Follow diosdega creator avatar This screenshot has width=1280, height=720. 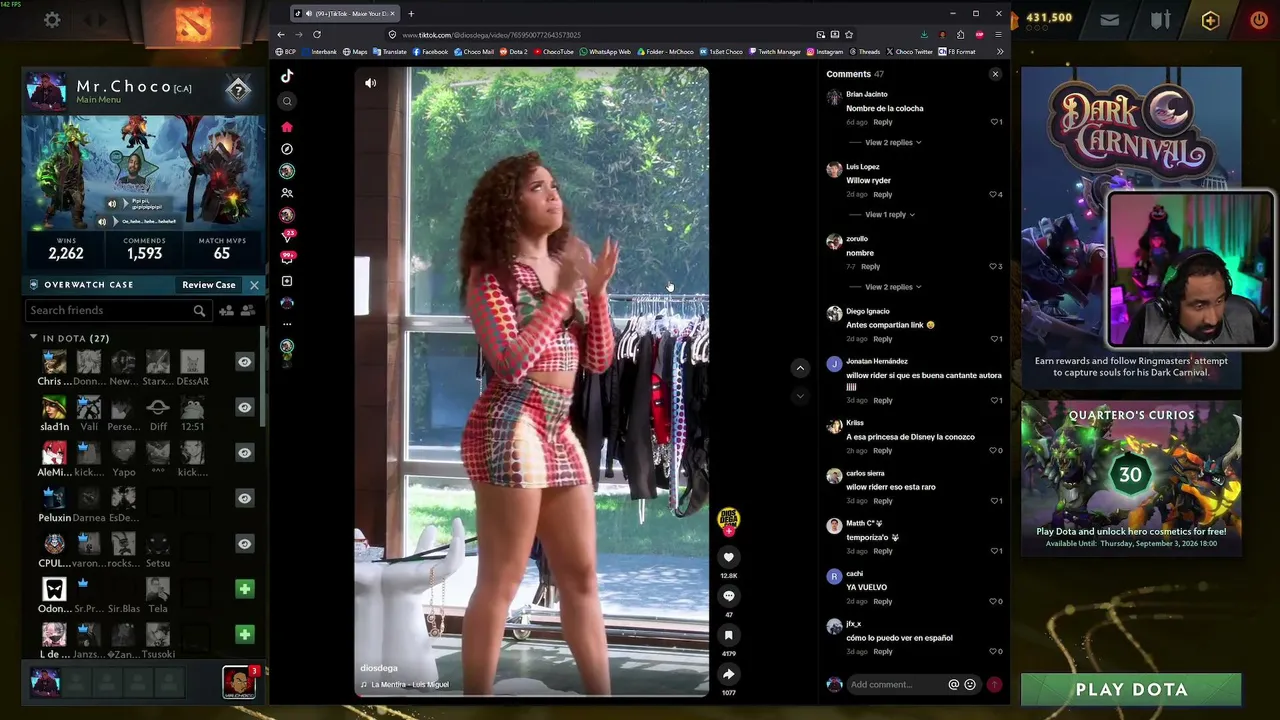729,520
